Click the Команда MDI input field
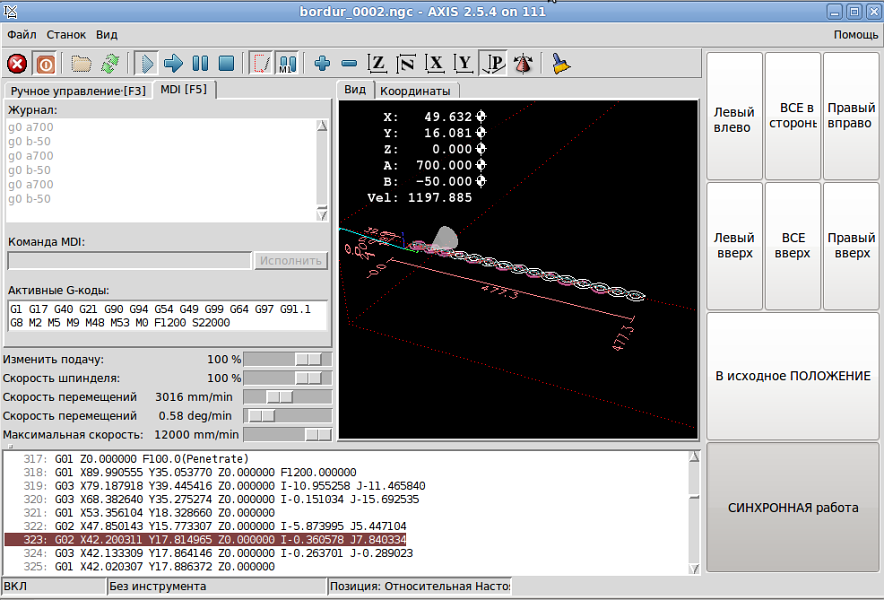 click(129, 261)
